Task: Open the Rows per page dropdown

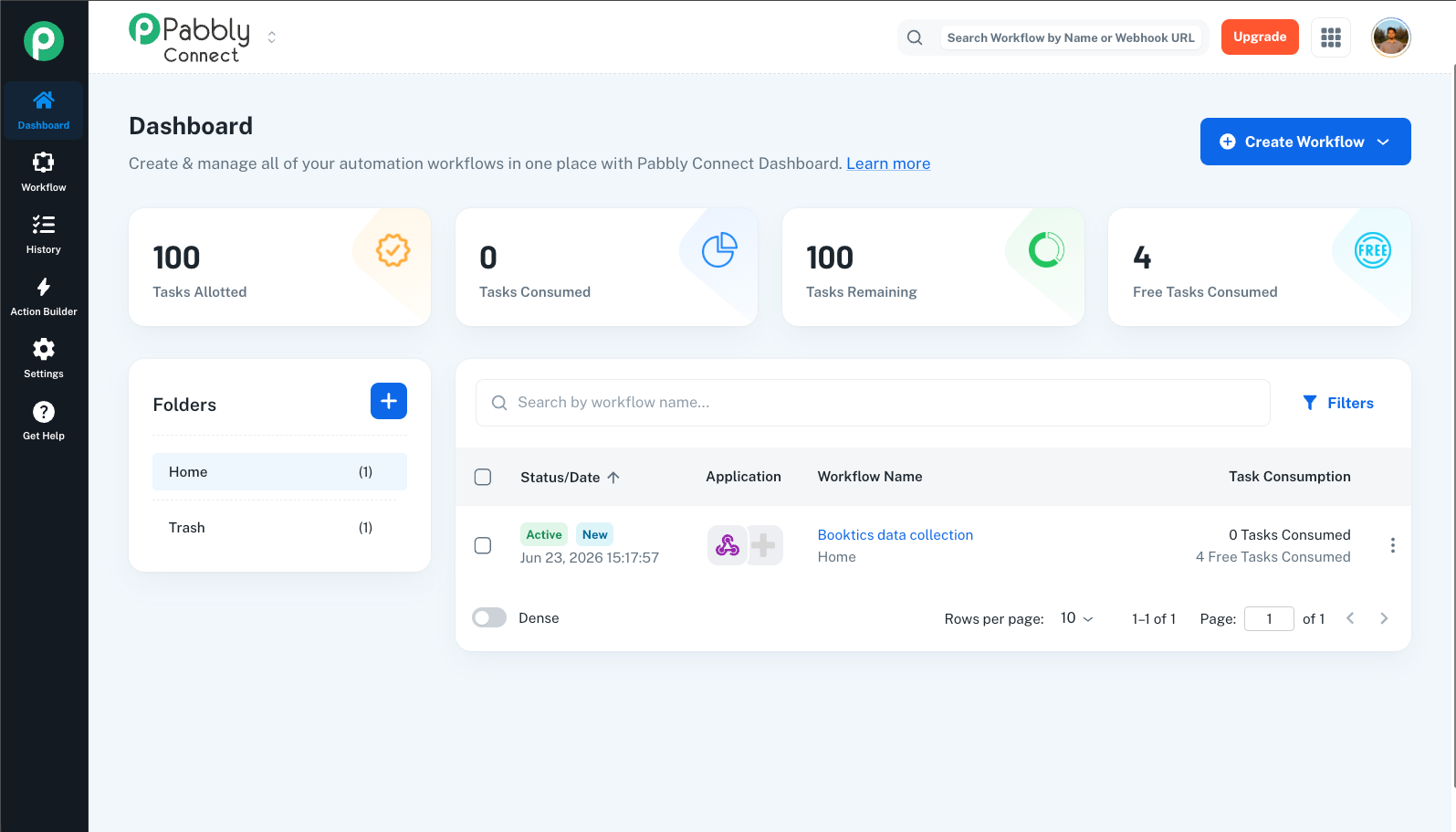Action: [1077, 618]
